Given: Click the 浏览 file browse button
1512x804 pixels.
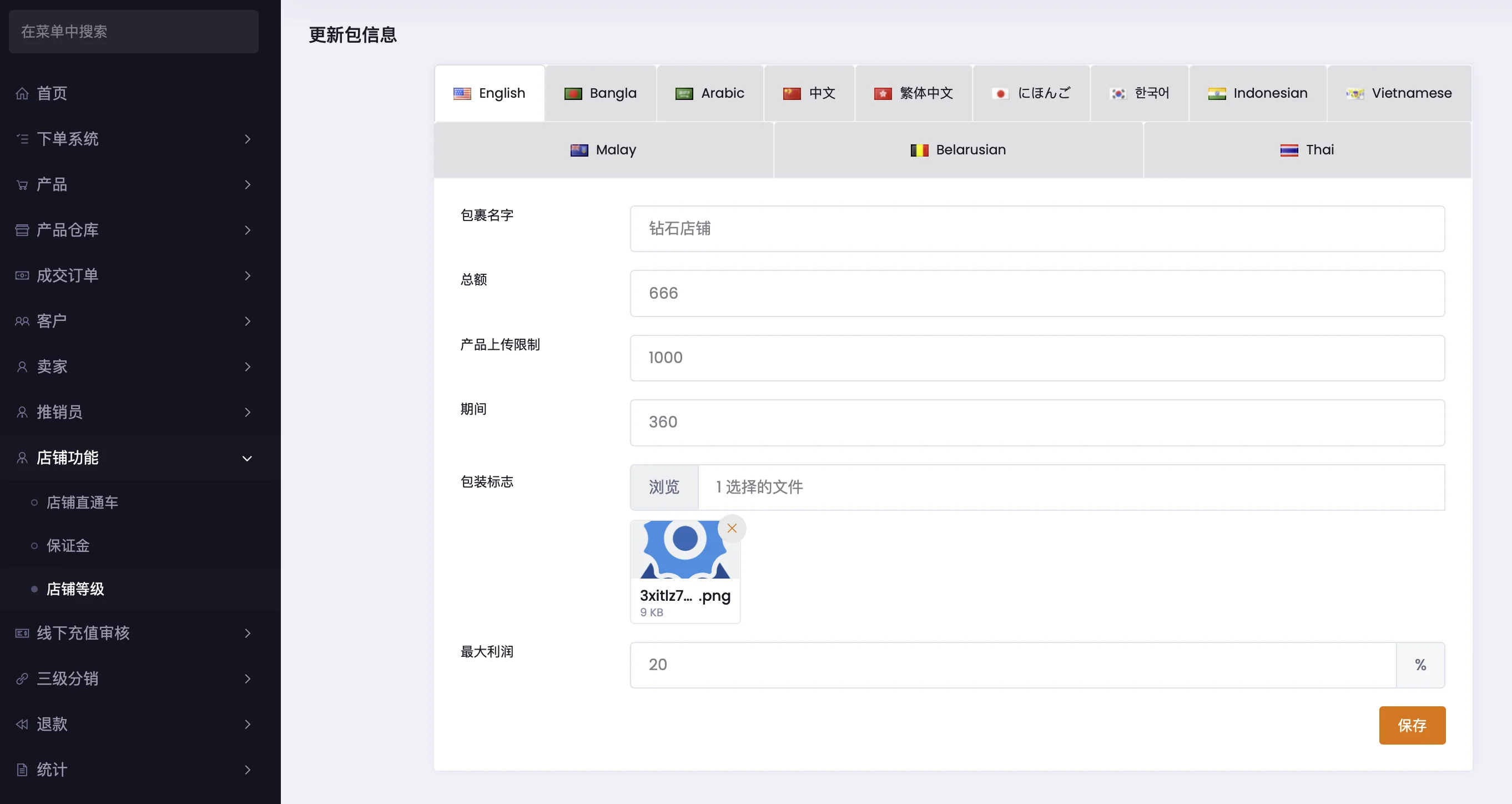Looking at the screenshot, I should coord(663,487).
